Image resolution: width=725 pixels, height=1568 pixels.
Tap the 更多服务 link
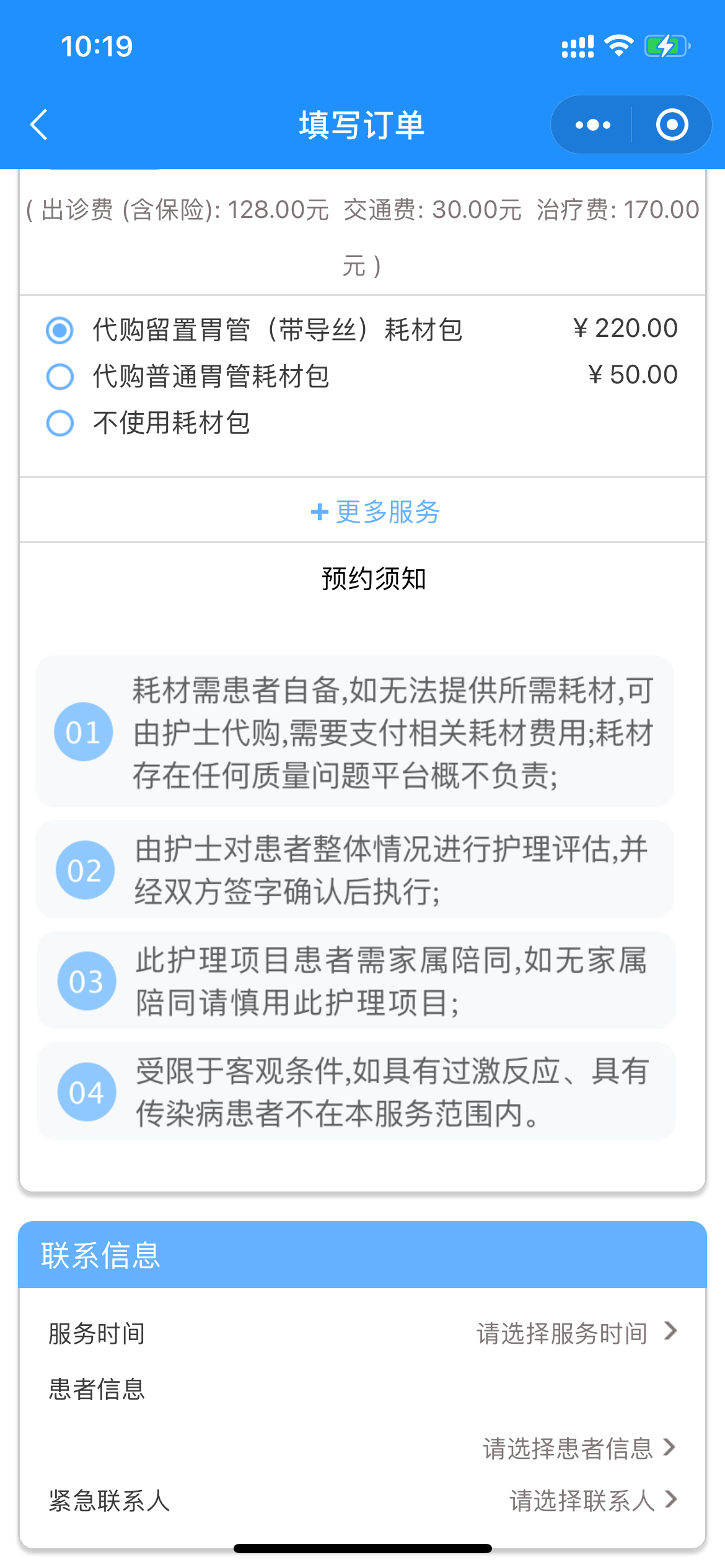click(x=387, y=512)
